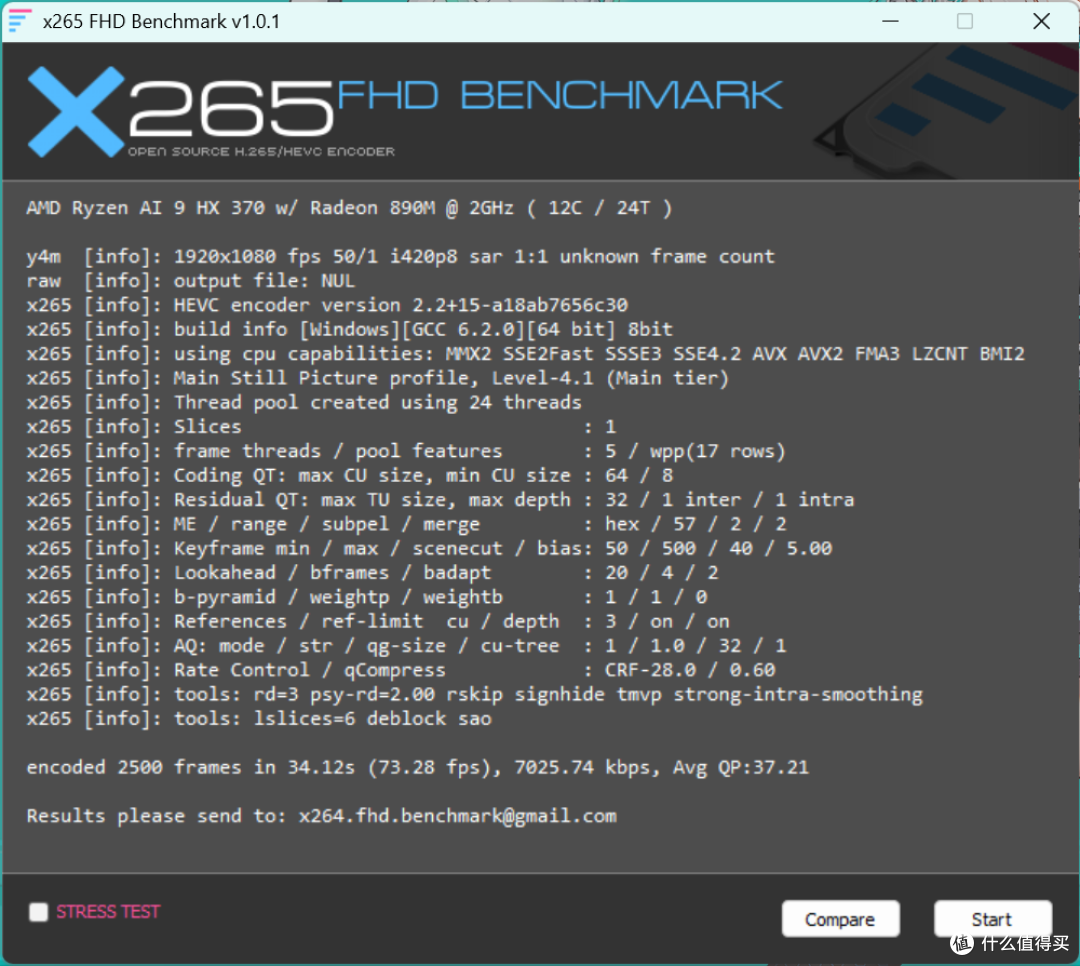Image resolution: width=1080 pixels, height=966 pixels.
Task: Click the build info GCC 6.2.0 line
Action: point(349,329)
